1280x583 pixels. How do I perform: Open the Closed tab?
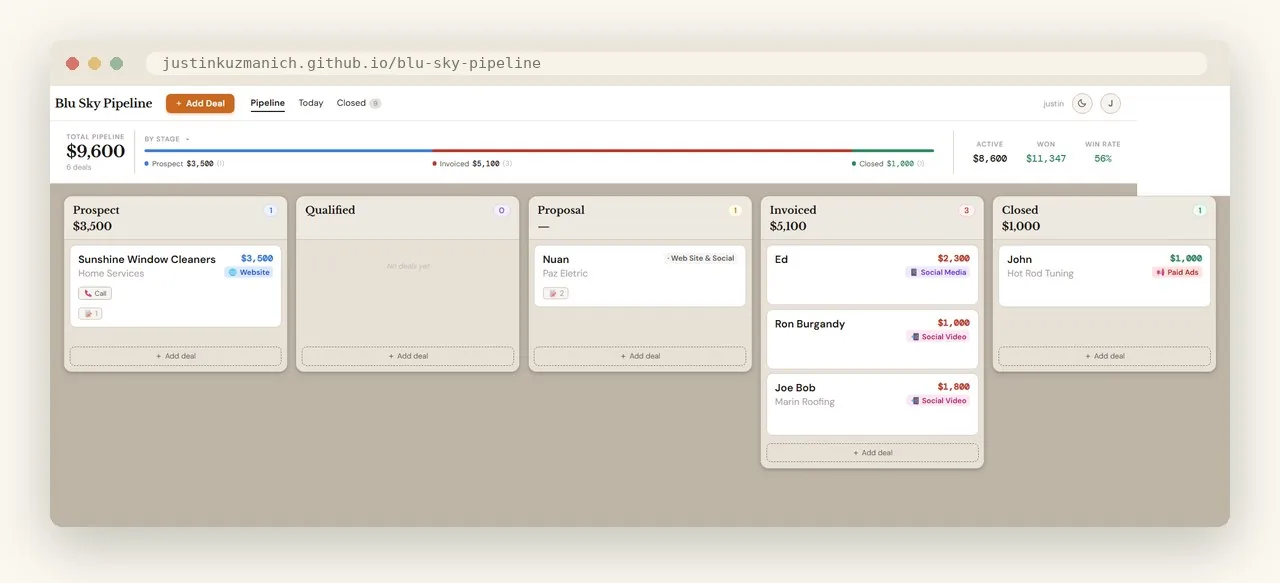(x=358, y=103)
